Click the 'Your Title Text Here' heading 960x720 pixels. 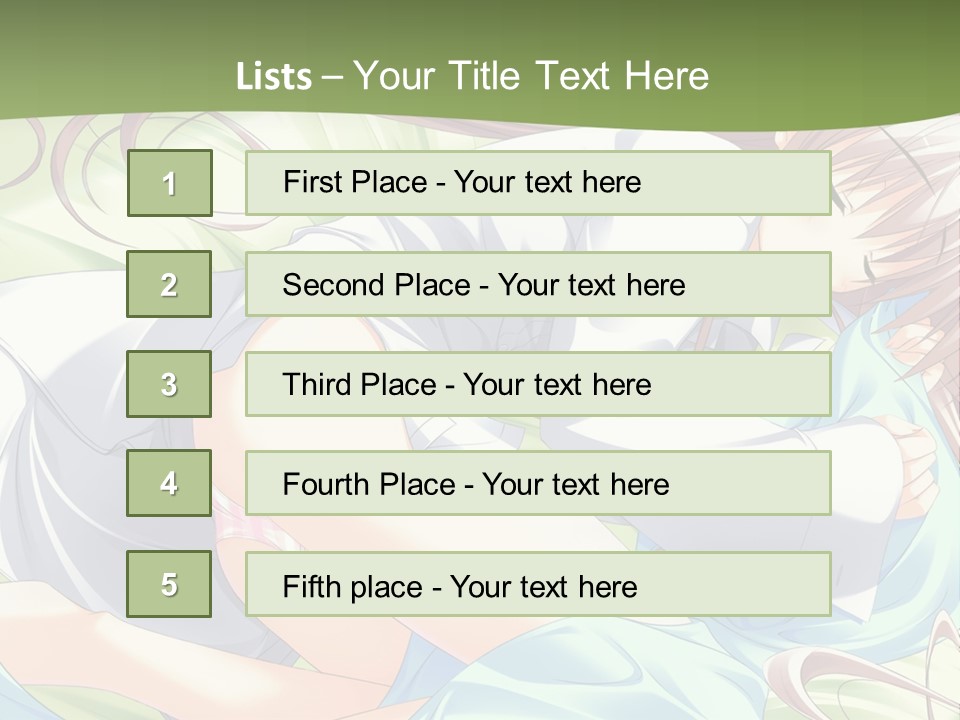tap(531, 76)
